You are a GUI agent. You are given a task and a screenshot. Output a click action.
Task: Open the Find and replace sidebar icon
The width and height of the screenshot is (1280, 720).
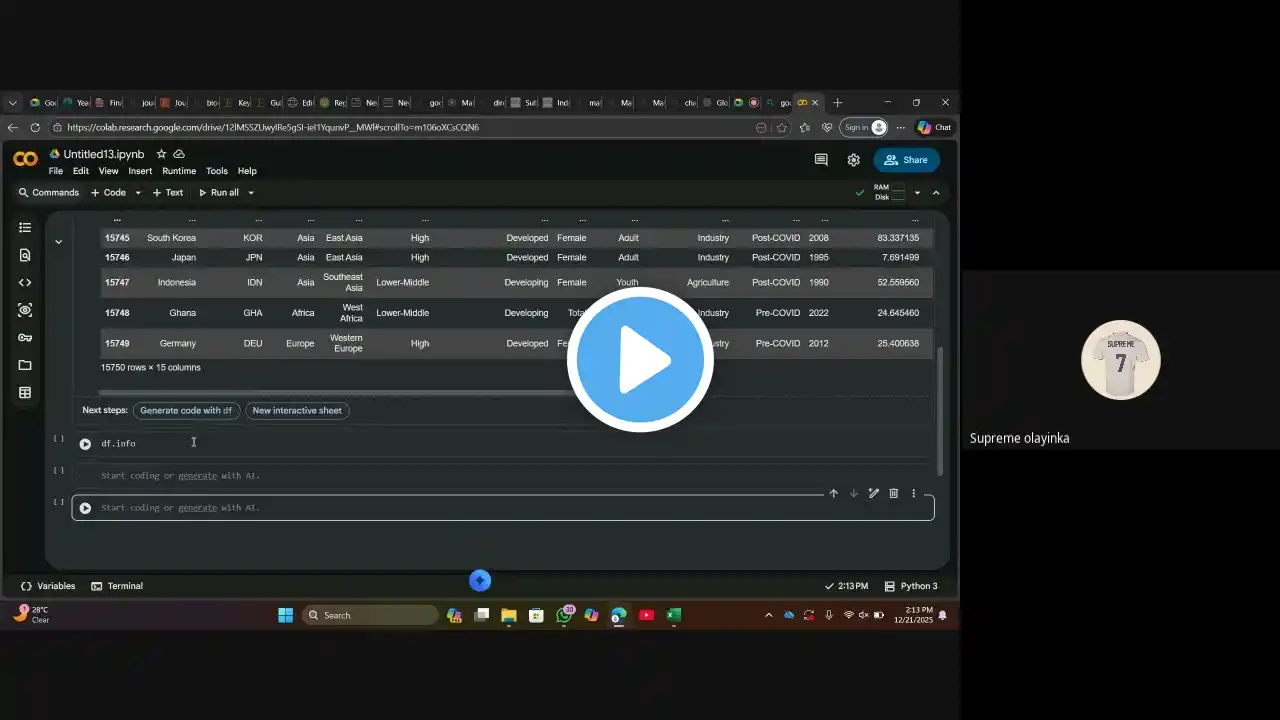[x=25, y=255]
